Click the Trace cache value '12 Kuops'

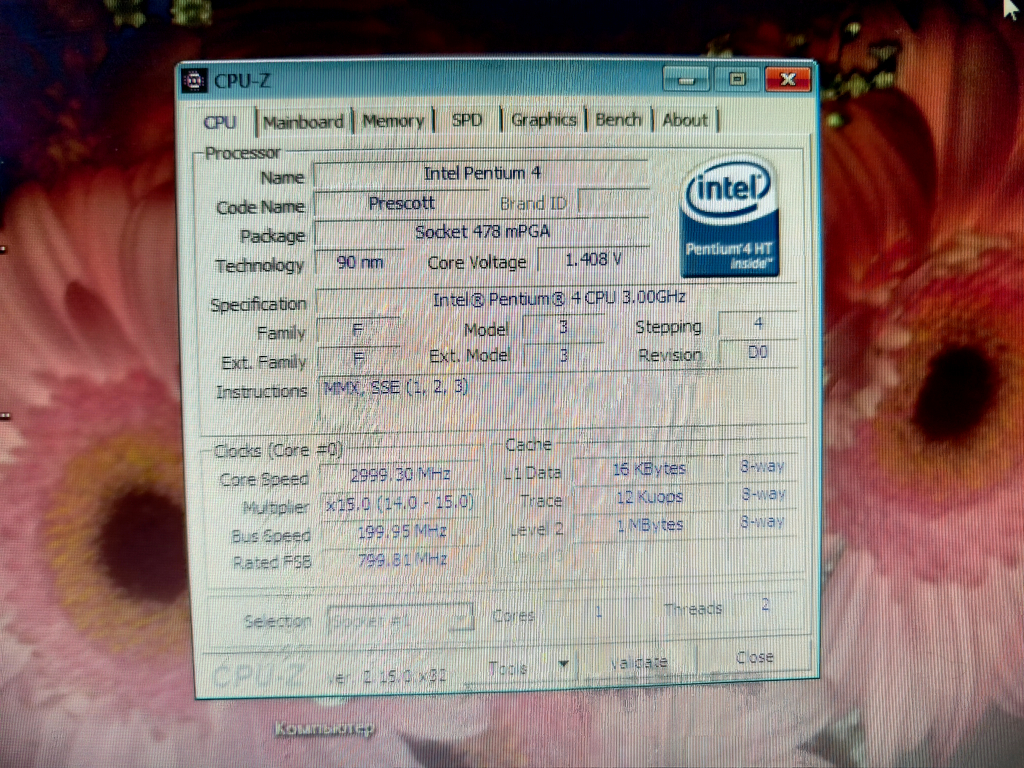[x=649, y=497]
